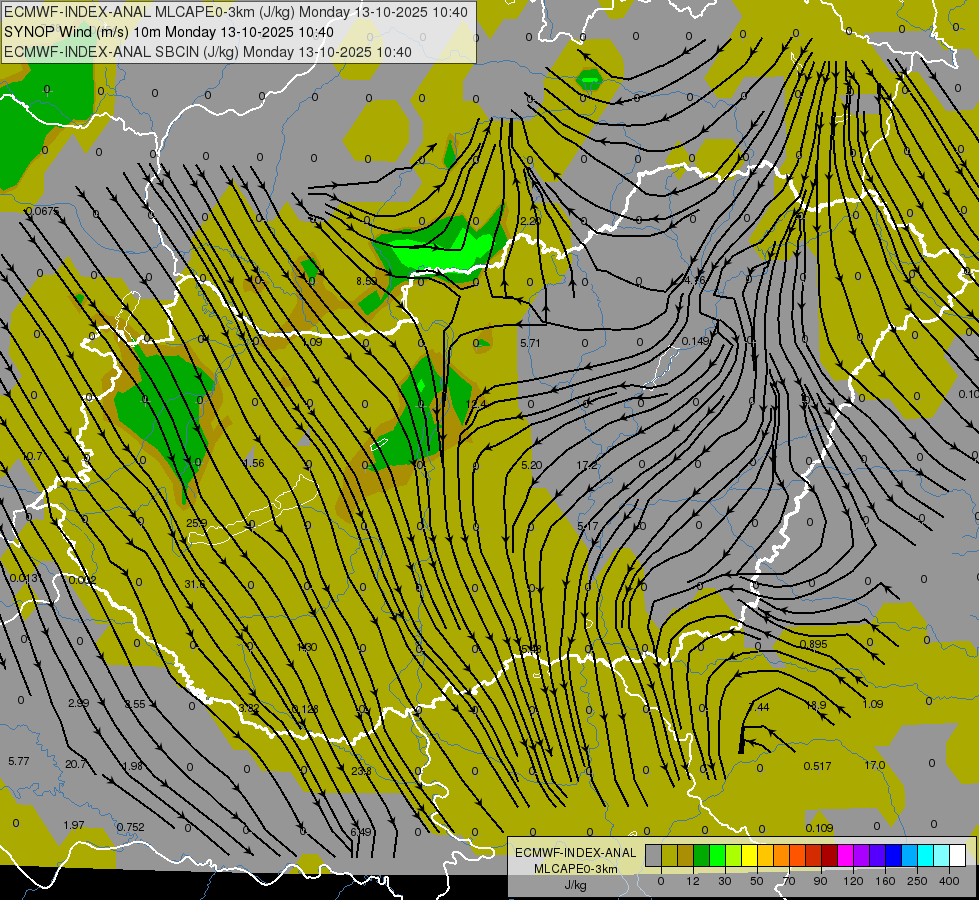Select the 25.9 value on the map

coord(196,523)
